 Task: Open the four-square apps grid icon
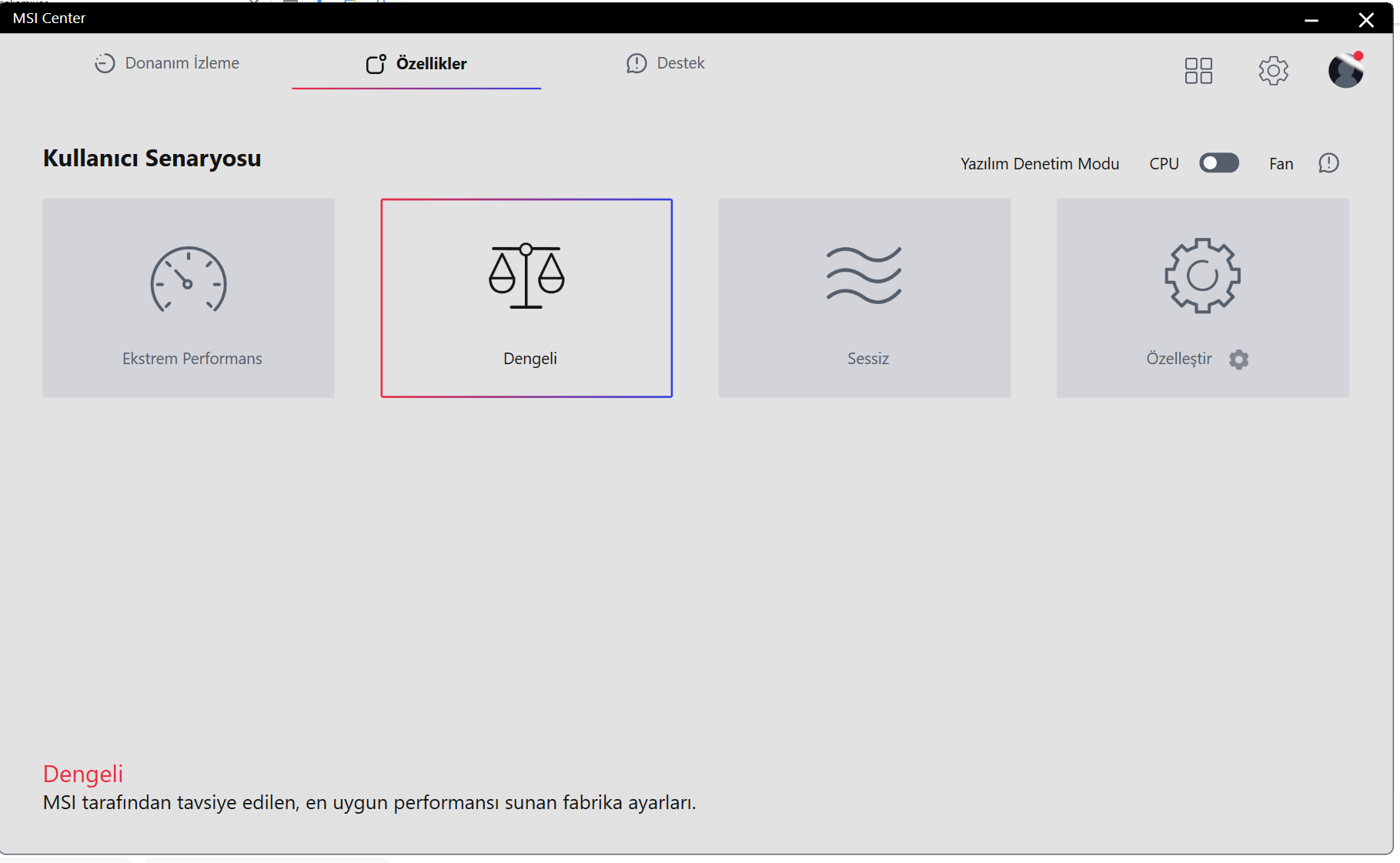pos(1198,71)
